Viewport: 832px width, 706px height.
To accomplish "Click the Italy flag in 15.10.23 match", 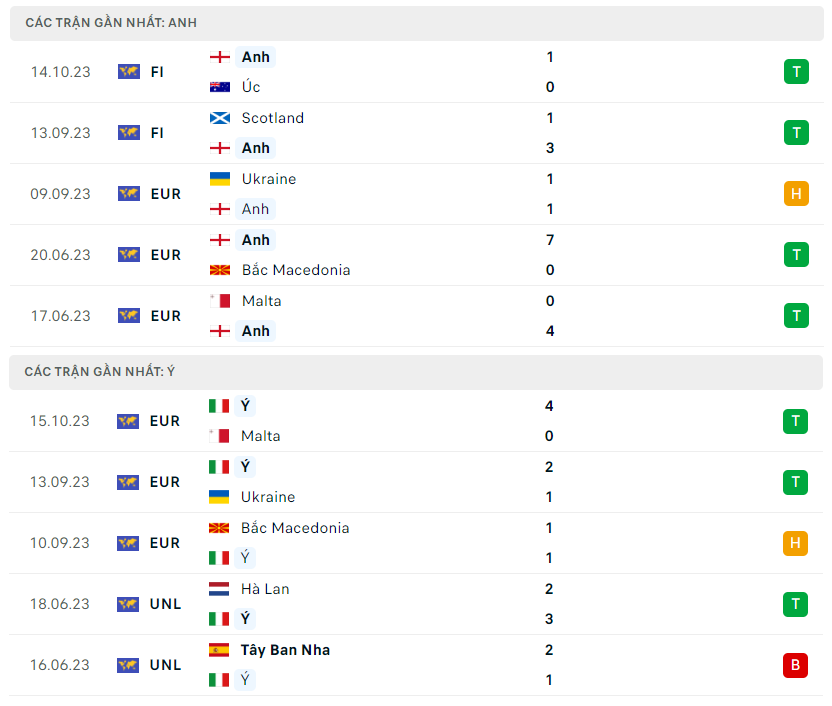I will click(219, 406).
